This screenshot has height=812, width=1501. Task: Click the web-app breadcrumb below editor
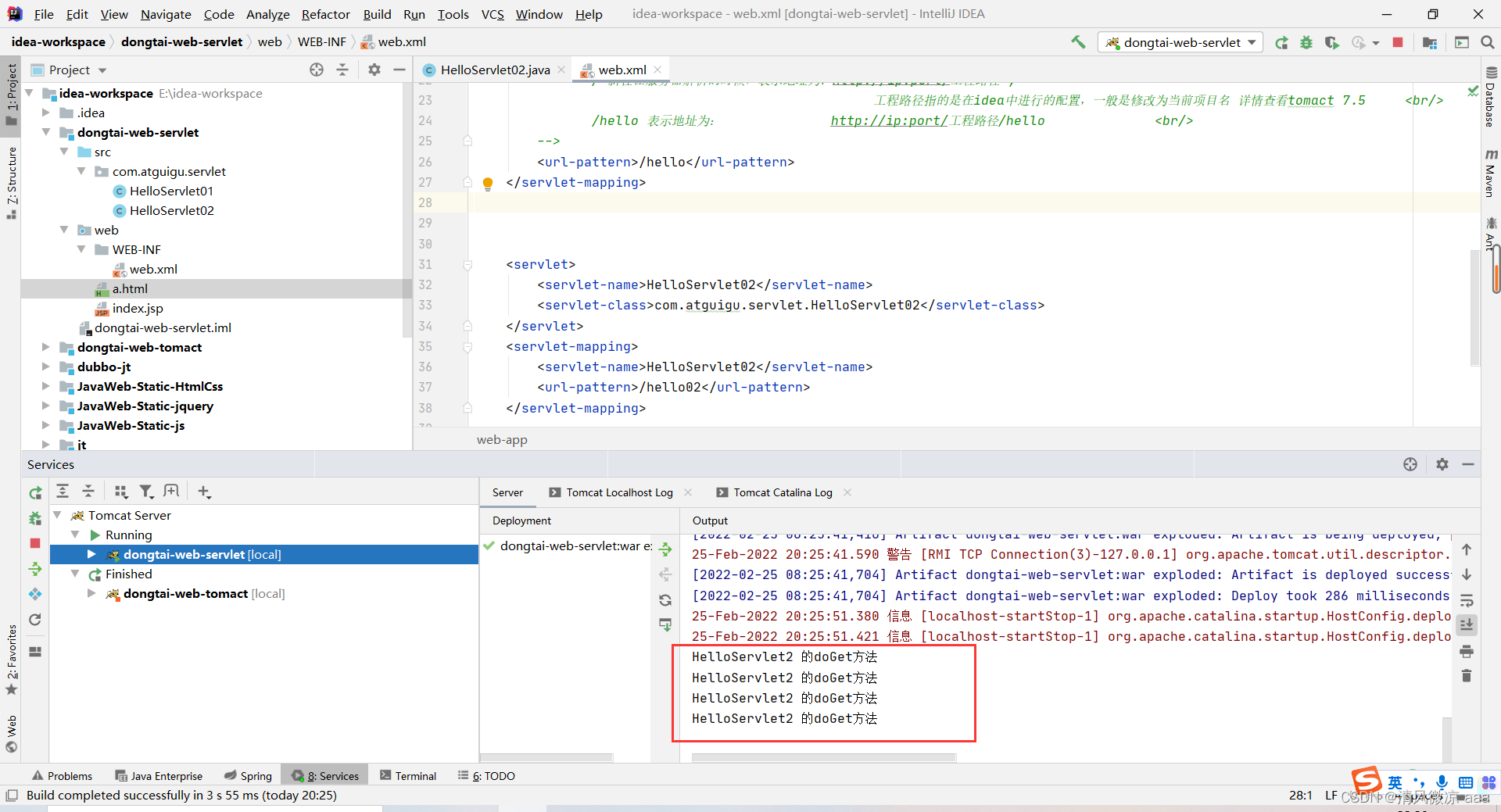coord(502,440)
